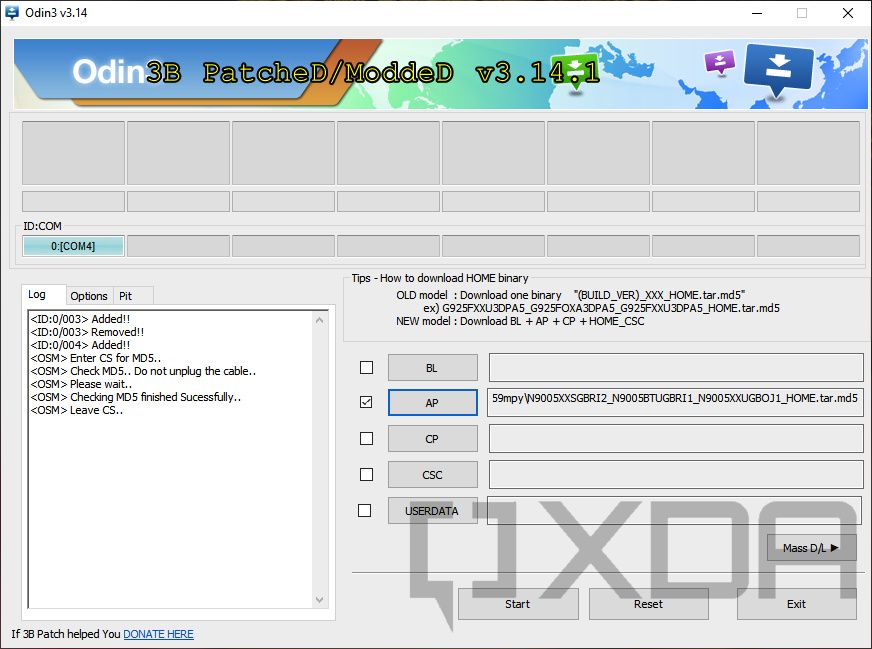Click the pink device-sync icon in the header
This screenshot has height=649, width=872.
click(720, 62)
